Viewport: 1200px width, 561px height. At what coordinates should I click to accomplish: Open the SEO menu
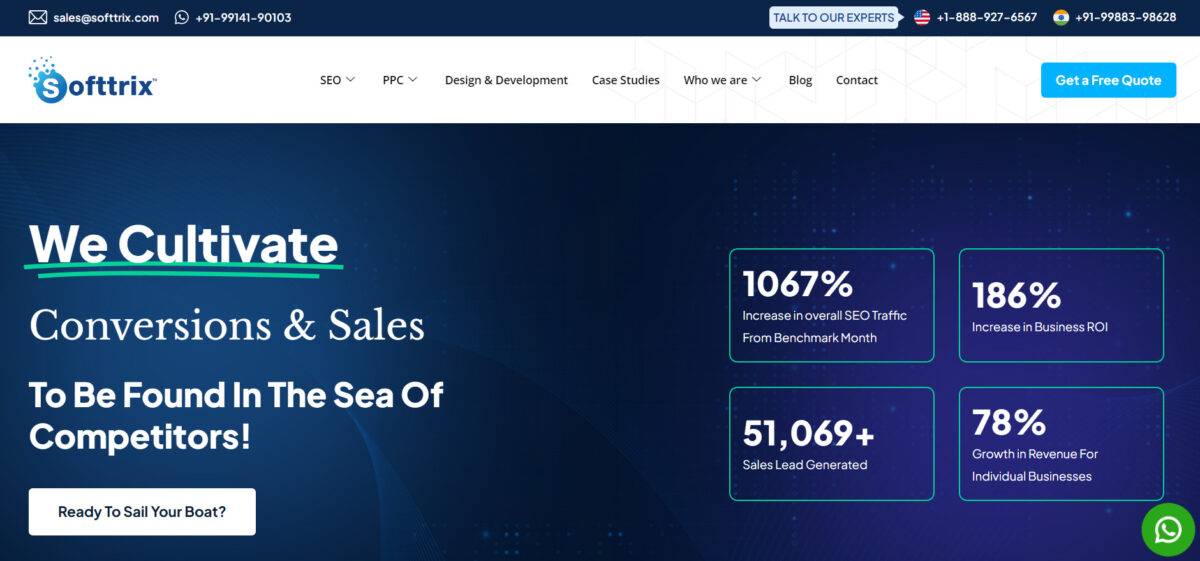[x=330, y=80]
